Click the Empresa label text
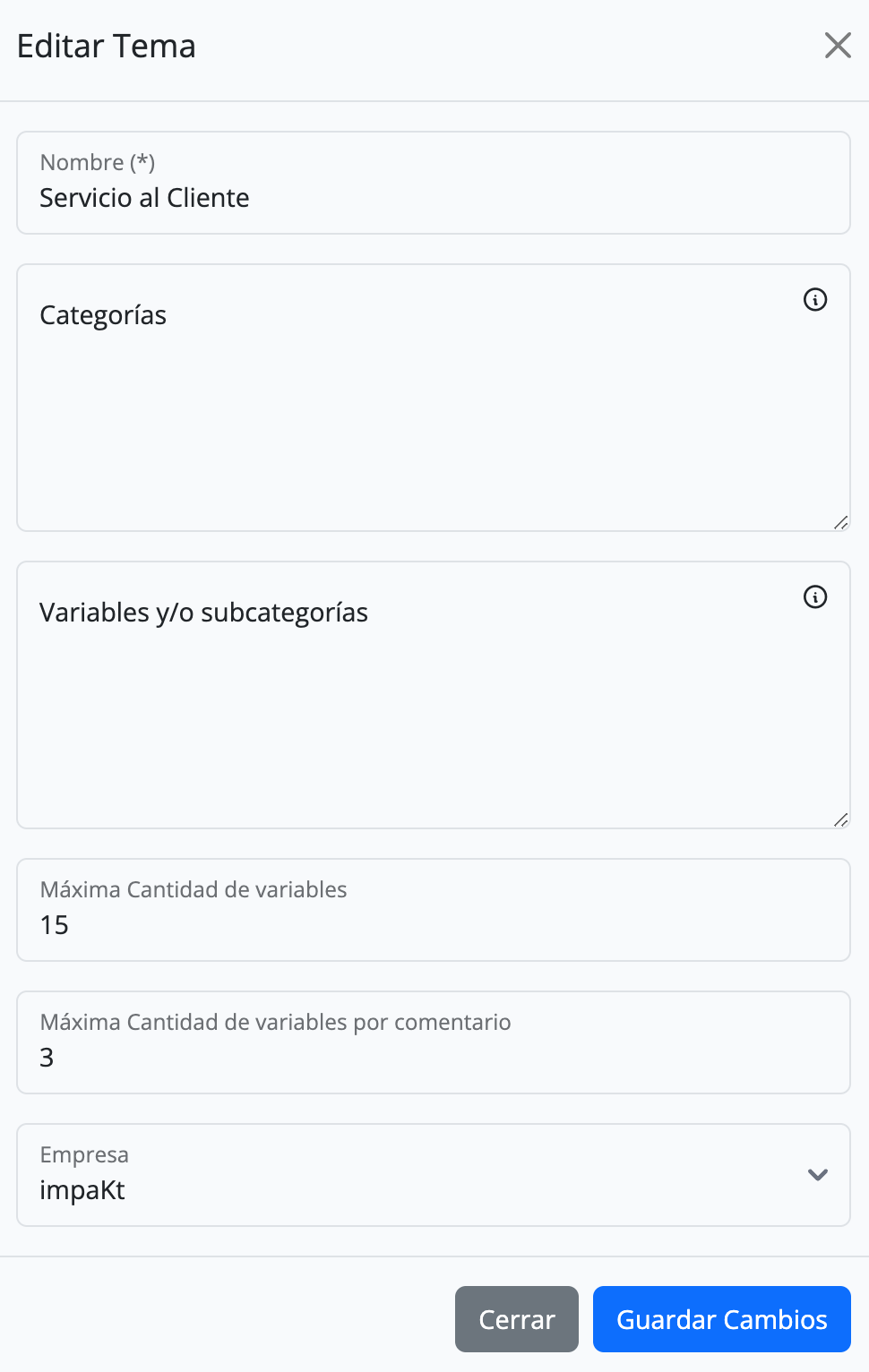Viewport: 869px width, 1372px height. coord(84,1154)
